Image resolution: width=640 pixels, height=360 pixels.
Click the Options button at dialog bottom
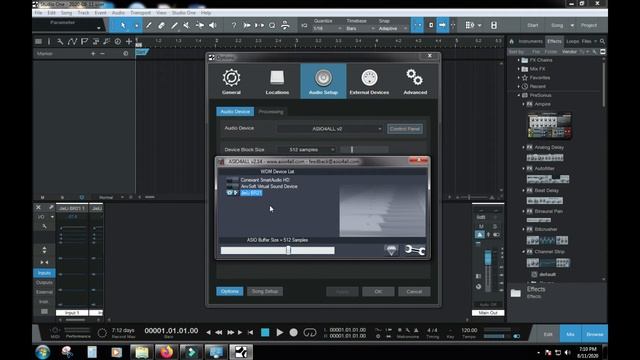coord(230,291)
